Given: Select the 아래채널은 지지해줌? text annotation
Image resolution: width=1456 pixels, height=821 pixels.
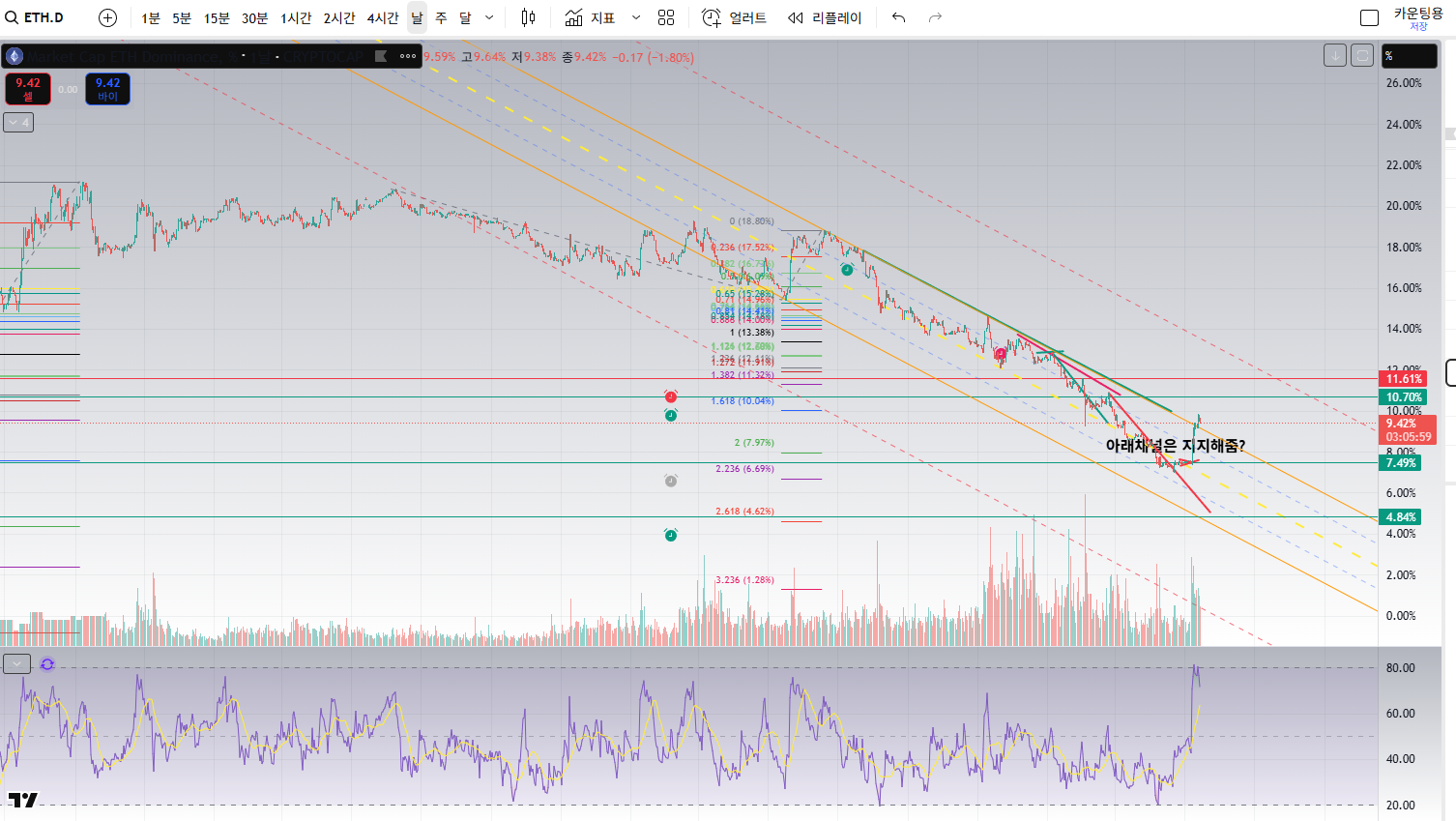Looking at the screenshot, I should point(1176,446).
